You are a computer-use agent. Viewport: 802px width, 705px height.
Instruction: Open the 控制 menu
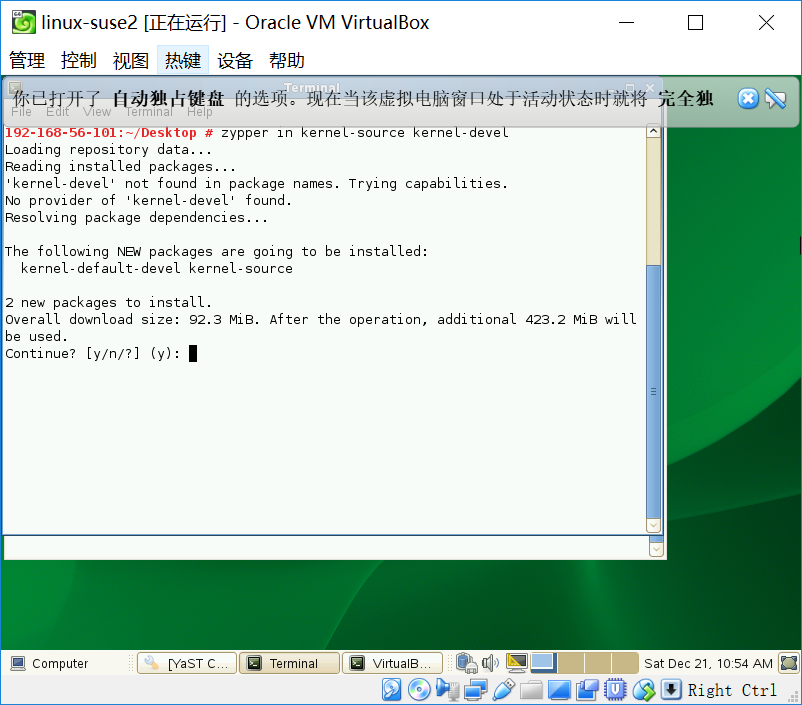(79, 60)
